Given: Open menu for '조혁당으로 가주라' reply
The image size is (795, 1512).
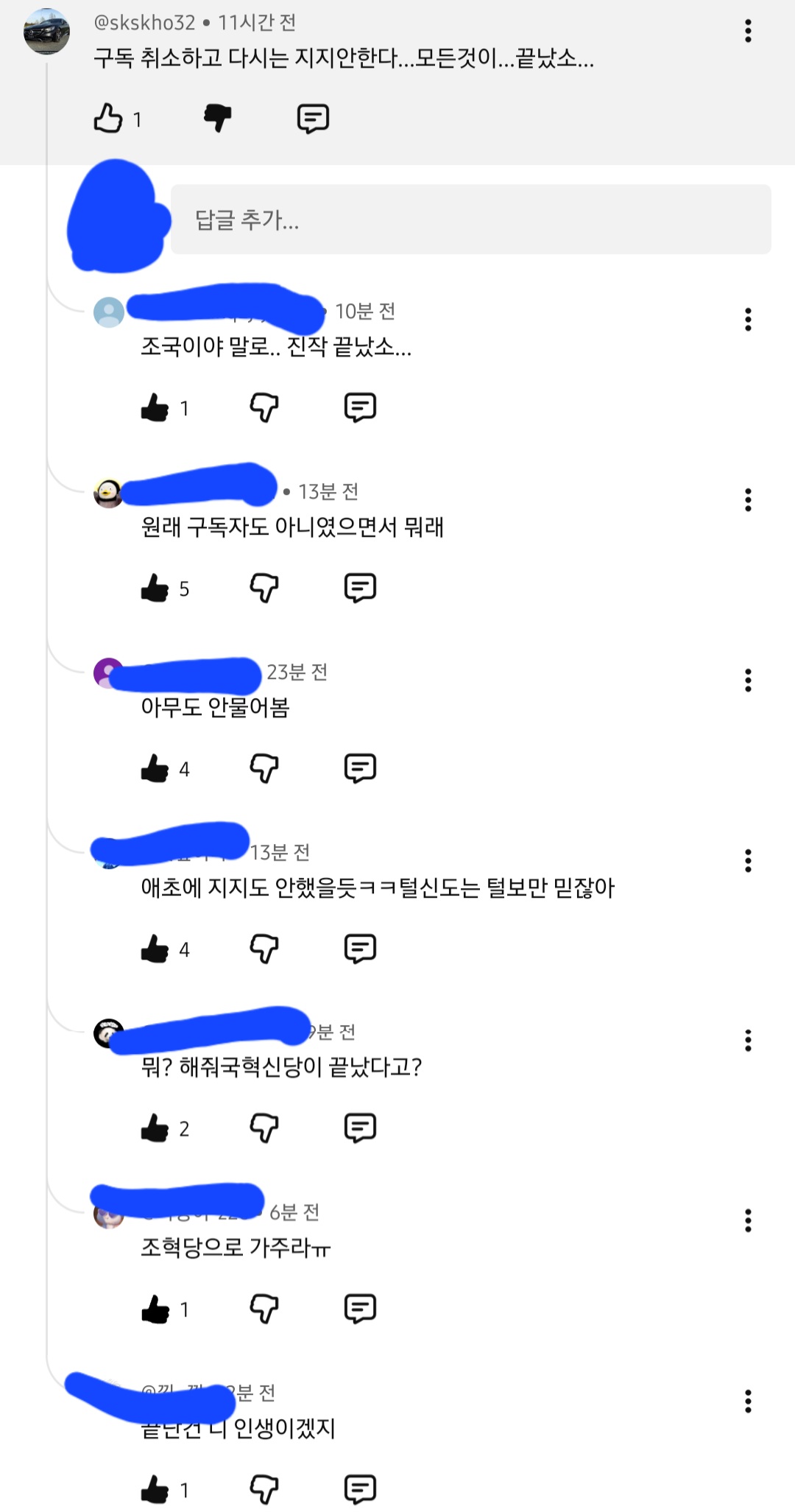Looking at the screenshot, I should pos(748,1220).
